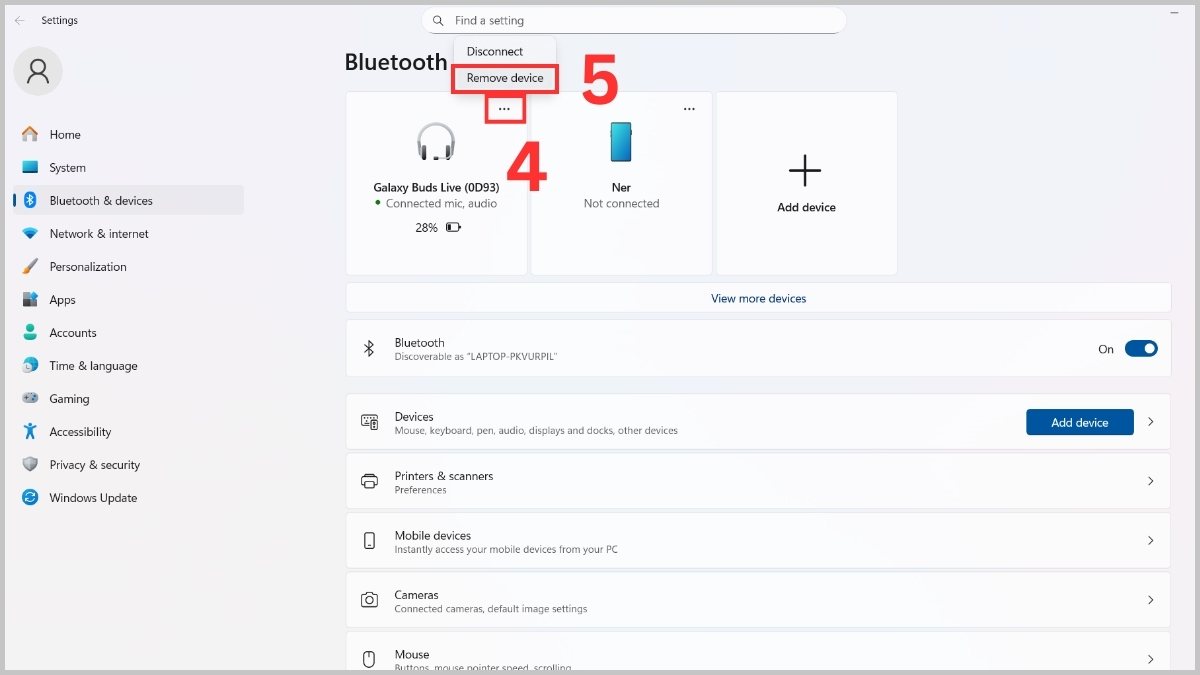
Task: Click the Mobile devices phone icon
Action: (x=369, y=540)
